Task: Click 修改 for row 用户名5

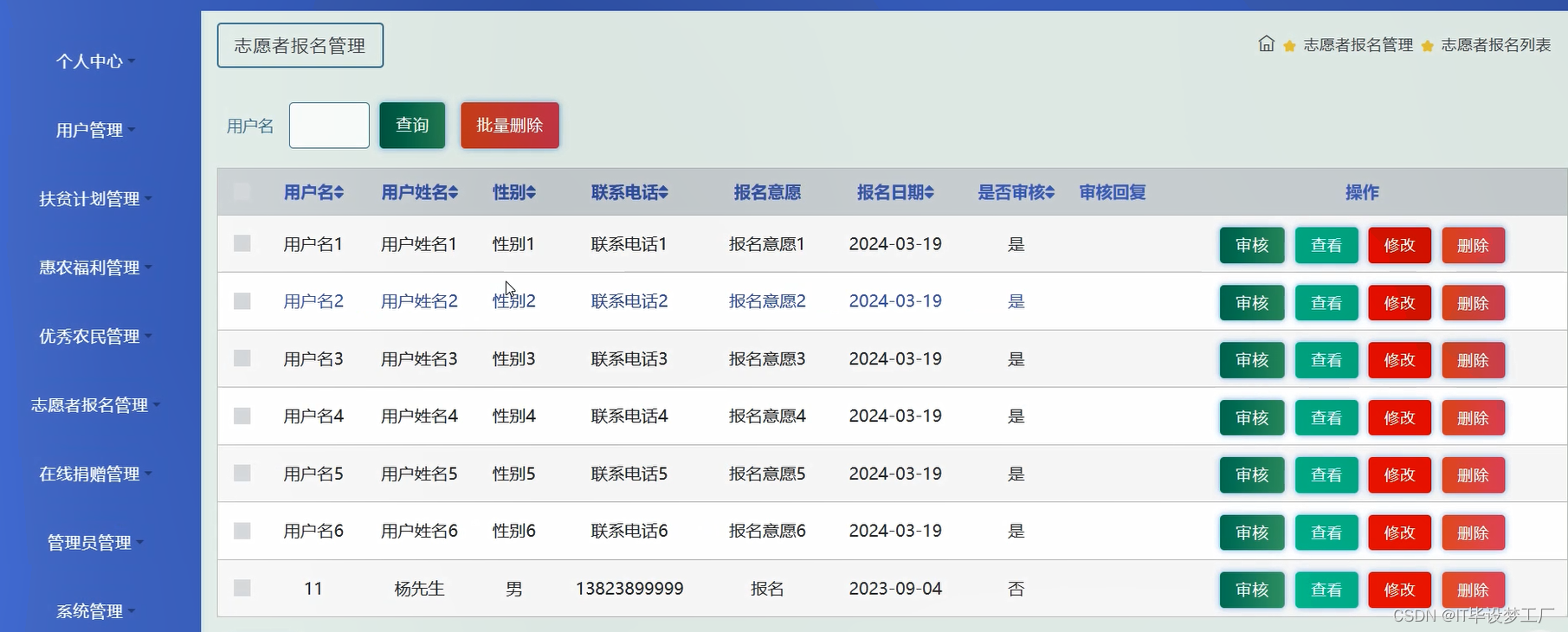Action: click(1400, 474)
